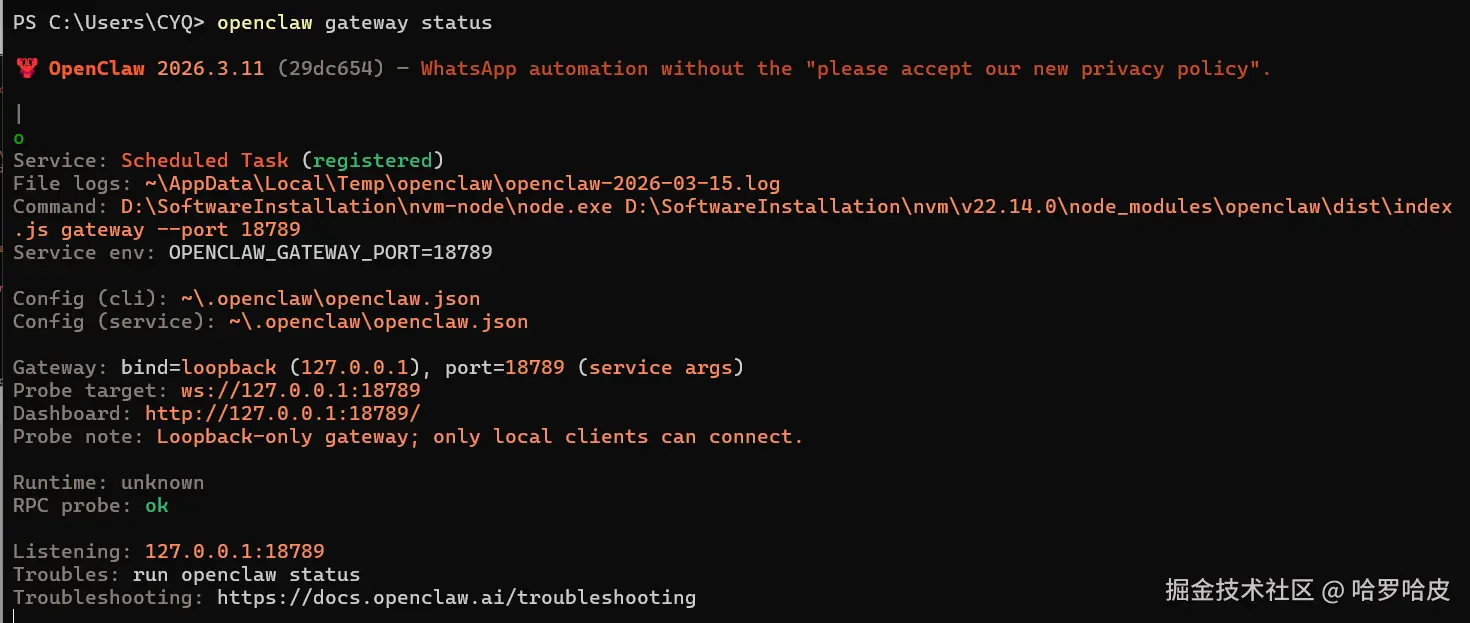The width and height of the screenshot is (1470, 623).
Task: Click the Config (service) openclaw.json path
Action: coord(379,321)
